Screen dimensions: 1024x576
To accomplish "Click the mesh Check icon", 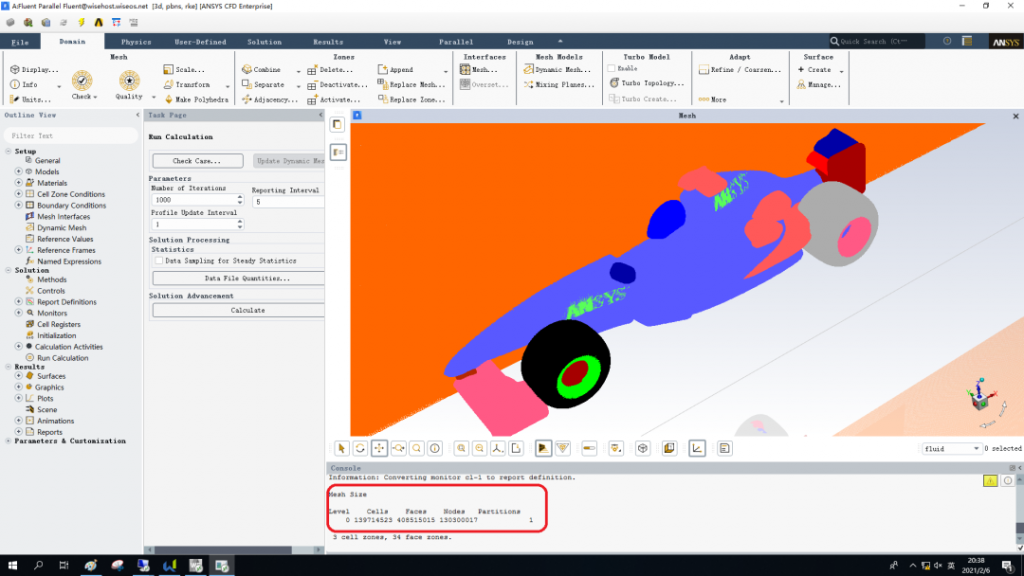I will (x=82, y=82).
